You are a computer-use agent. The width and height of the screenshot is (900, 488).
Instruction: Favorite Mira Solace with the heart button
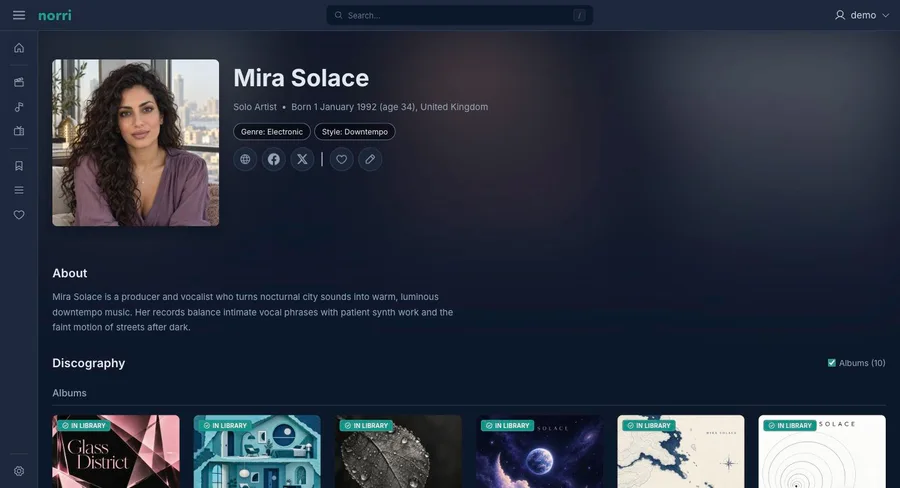point(342,159)
